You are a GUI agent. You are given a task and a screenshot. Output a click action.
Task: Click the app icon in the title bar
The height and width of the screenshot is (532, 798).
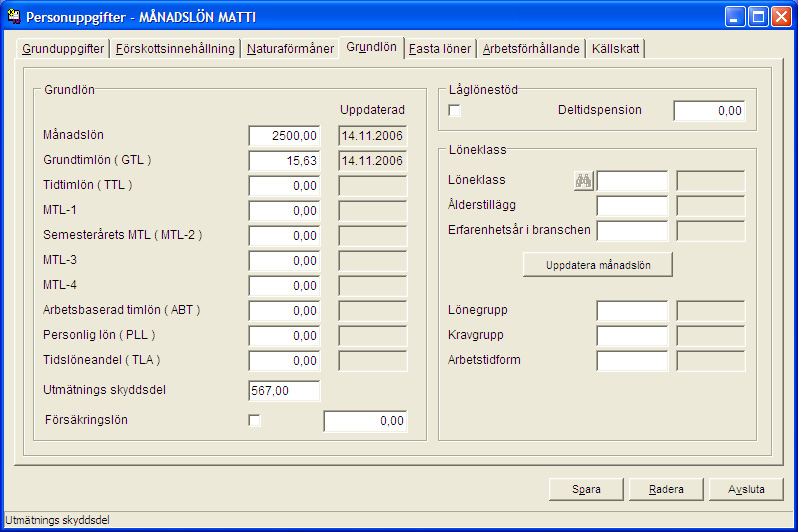tap(14, 16)
